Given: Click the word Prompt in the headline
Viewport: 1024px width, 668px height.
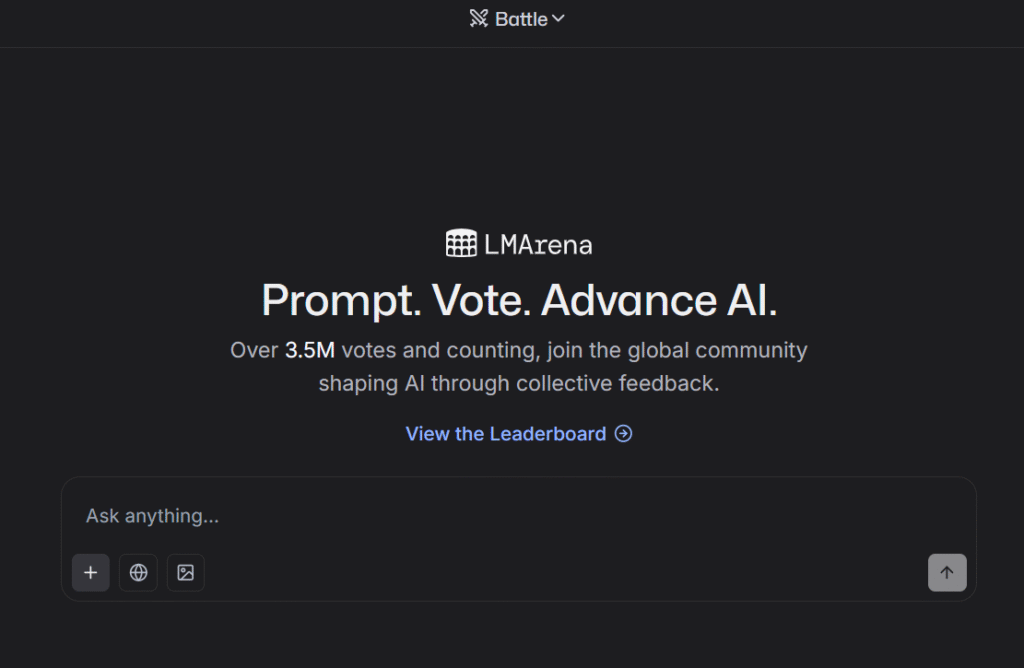Looking at the screenshot, I should click(x=342, y=300).
